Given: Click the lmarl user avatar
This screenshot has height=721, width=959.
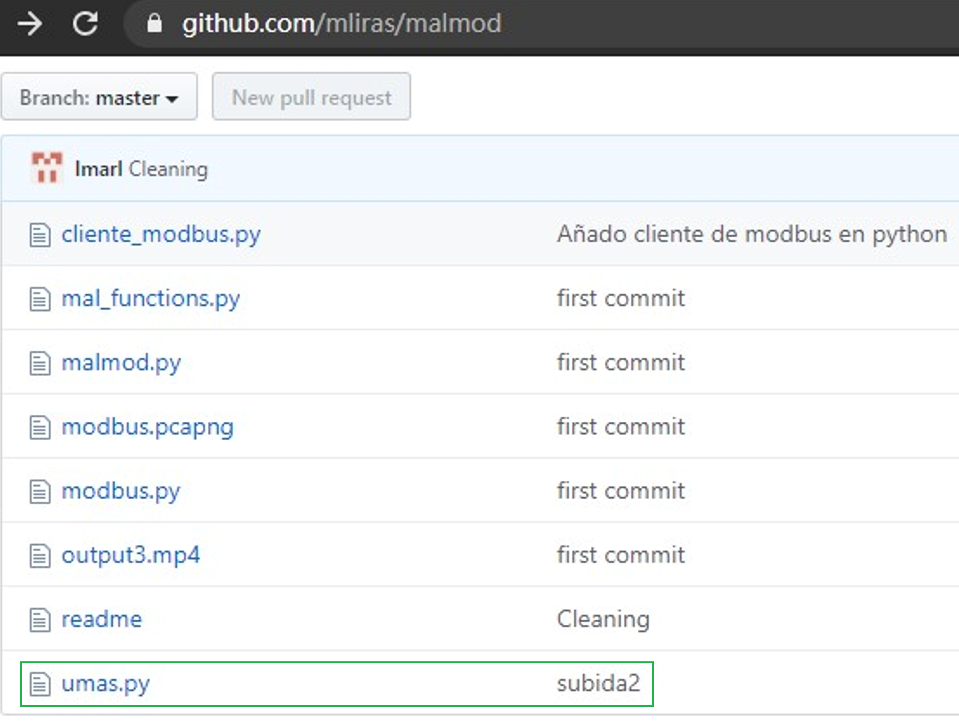Looking at the screenshot, I should pyautogui.click(x=46, y=168).
